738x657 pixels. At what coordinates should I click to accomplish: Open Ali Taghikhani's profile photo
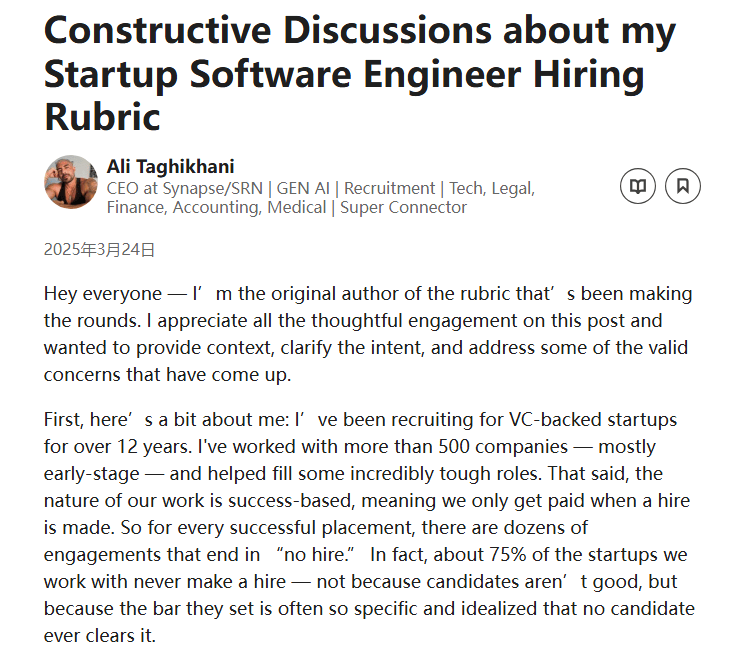[x=71, y=182]
